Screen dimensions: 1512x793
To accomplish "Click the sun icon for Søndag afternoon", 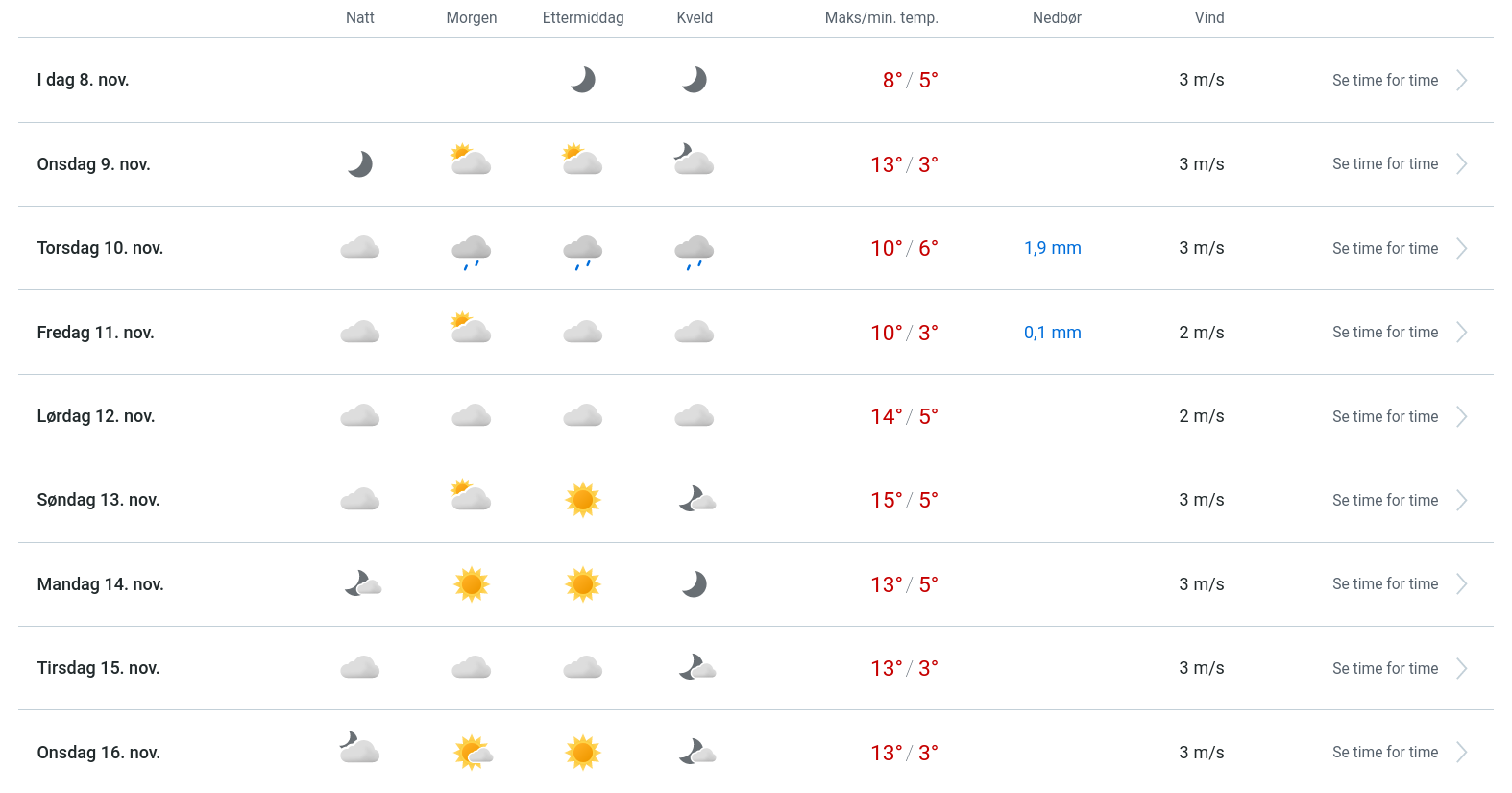I will 583,500.
